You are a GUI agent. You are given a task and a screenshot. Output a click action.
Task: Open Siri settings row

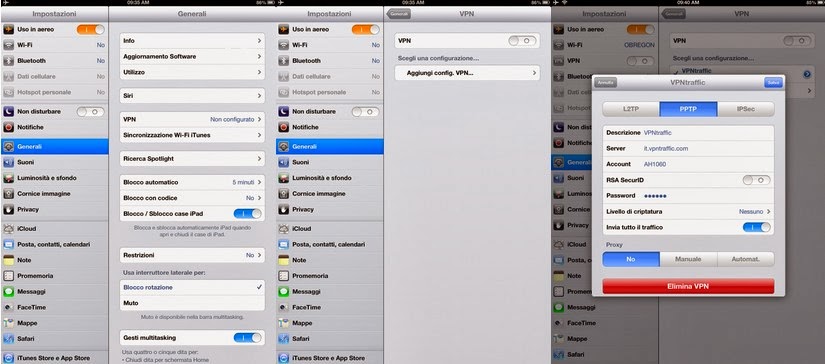point(192,96)
